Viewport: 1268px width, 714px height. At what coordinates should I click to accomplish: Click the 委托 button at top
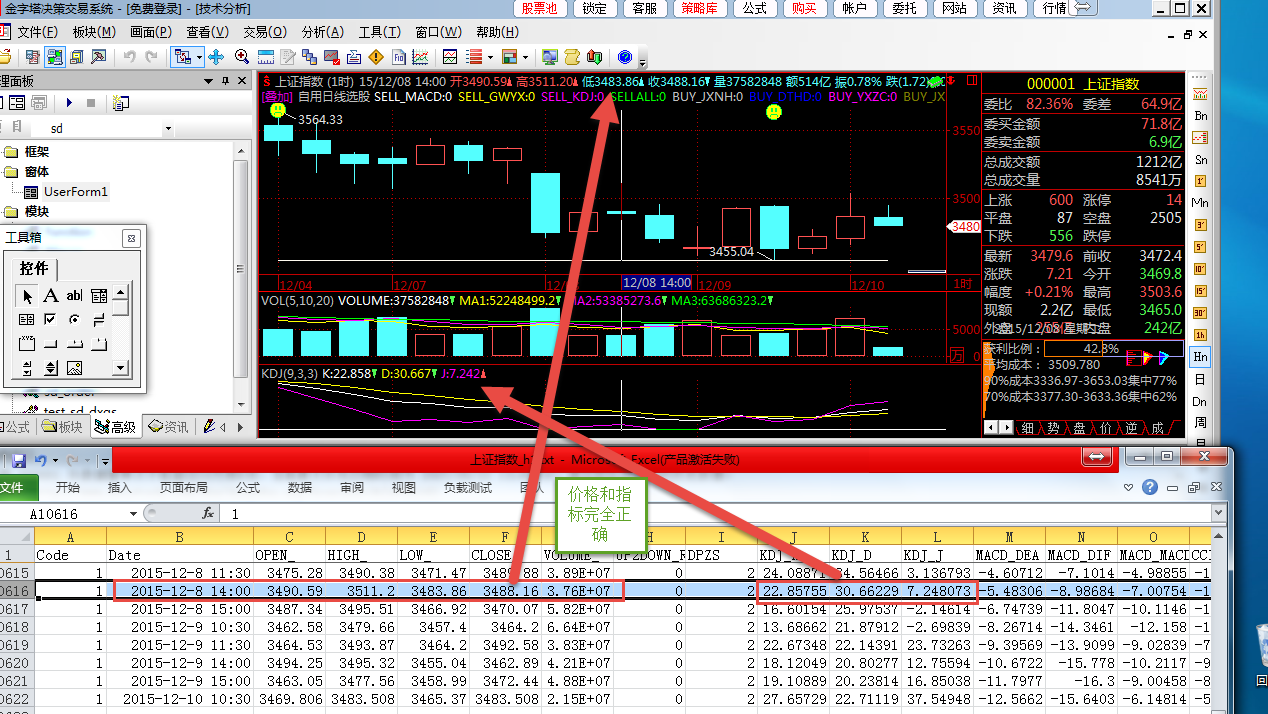905,8
